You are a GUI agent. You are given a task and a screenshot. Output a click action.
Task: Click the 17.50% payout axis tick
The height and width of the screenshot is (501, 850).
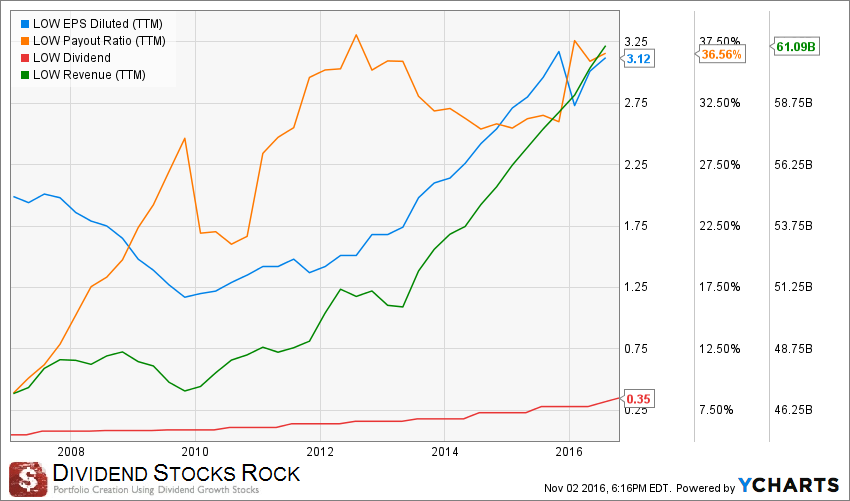pyautogui.click(x=720, y=287)
